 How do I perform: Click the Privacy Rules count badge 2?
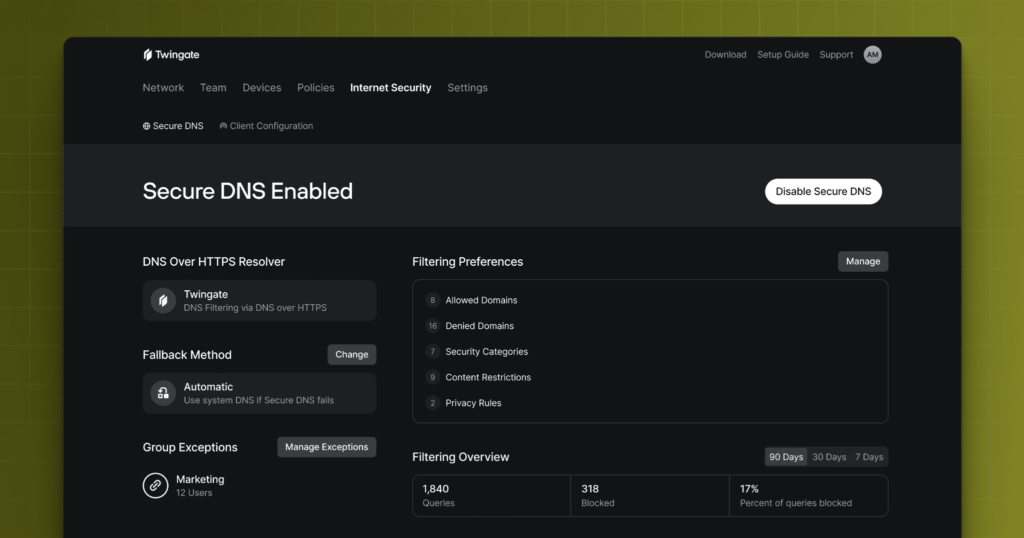click(432, 403)
